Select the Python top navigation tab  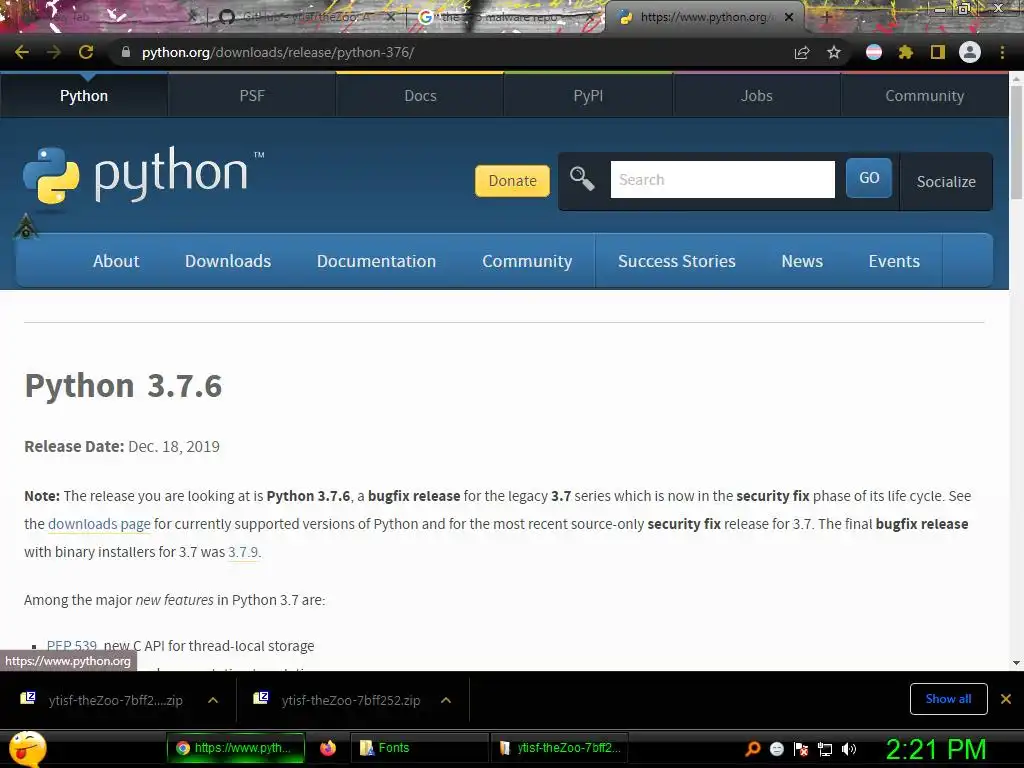(84, 95)
